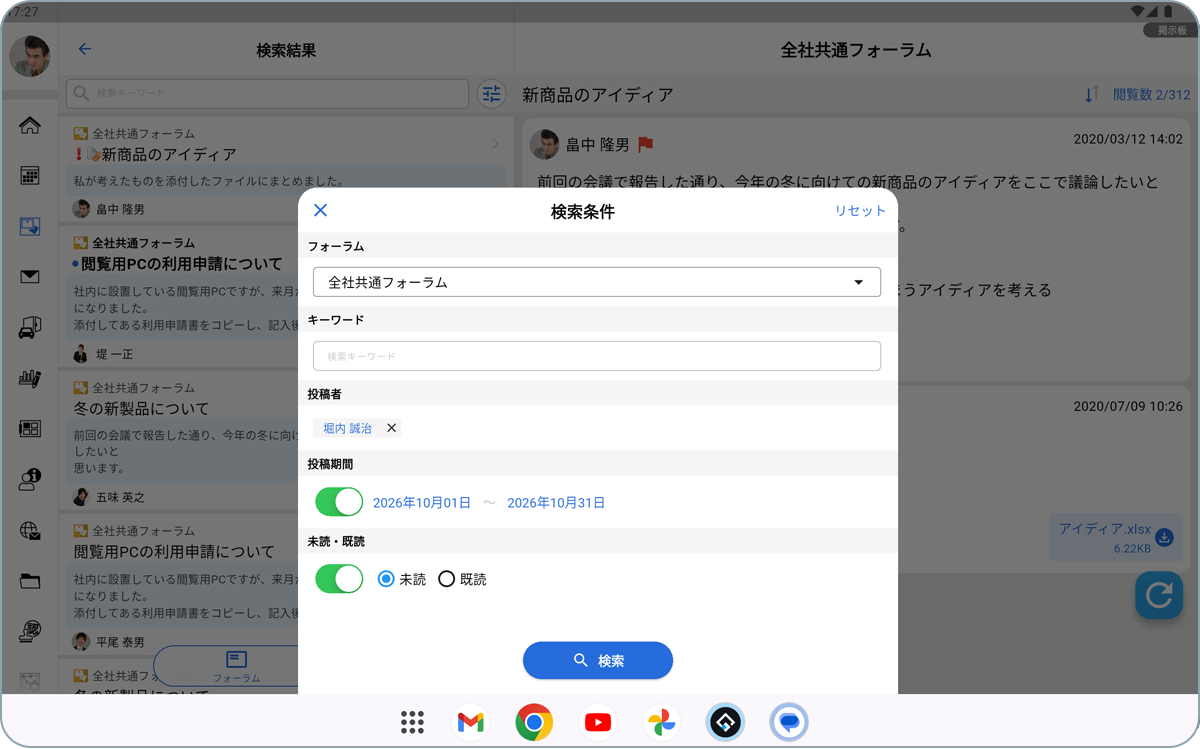The image size is (1200, 749).
Task: Click the リセット link
Action: click(x=860, y=211)
